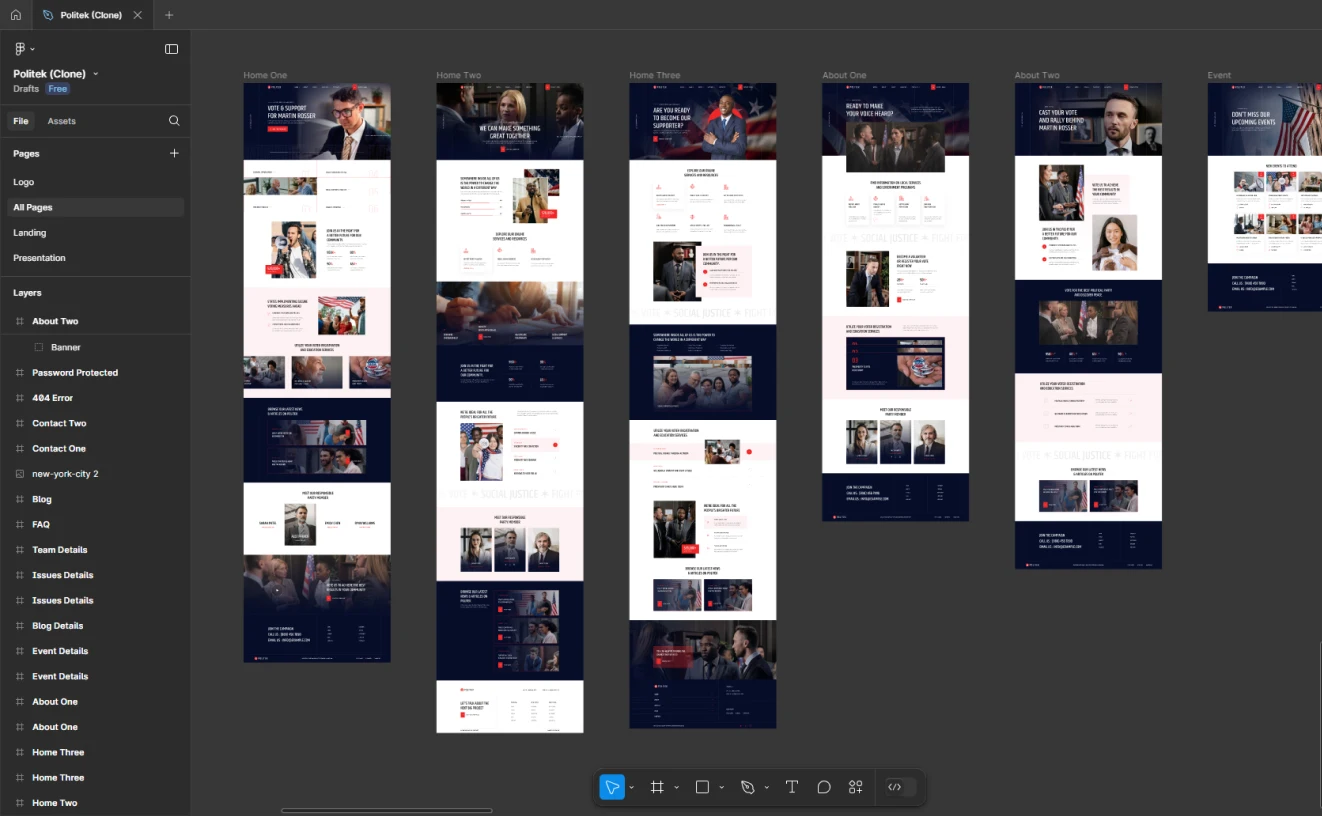Open a new tab with the plus button
1322x816 pixels.
click(x=168, y=14)
